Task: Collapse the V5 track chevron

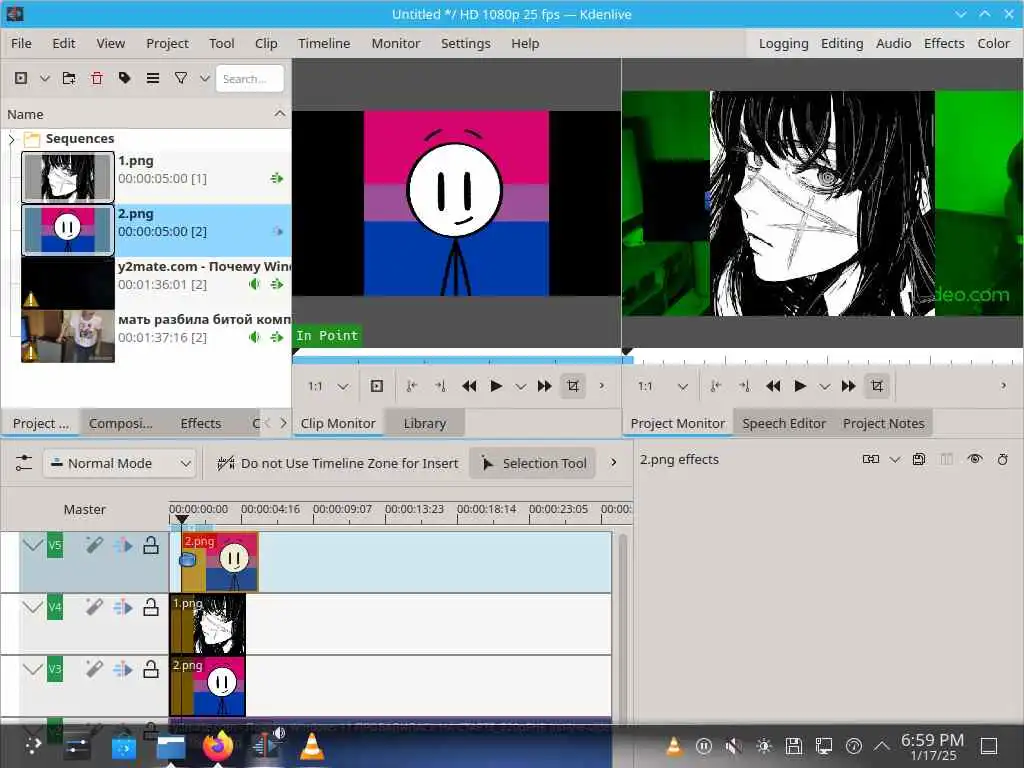Action: click(33, 545)
